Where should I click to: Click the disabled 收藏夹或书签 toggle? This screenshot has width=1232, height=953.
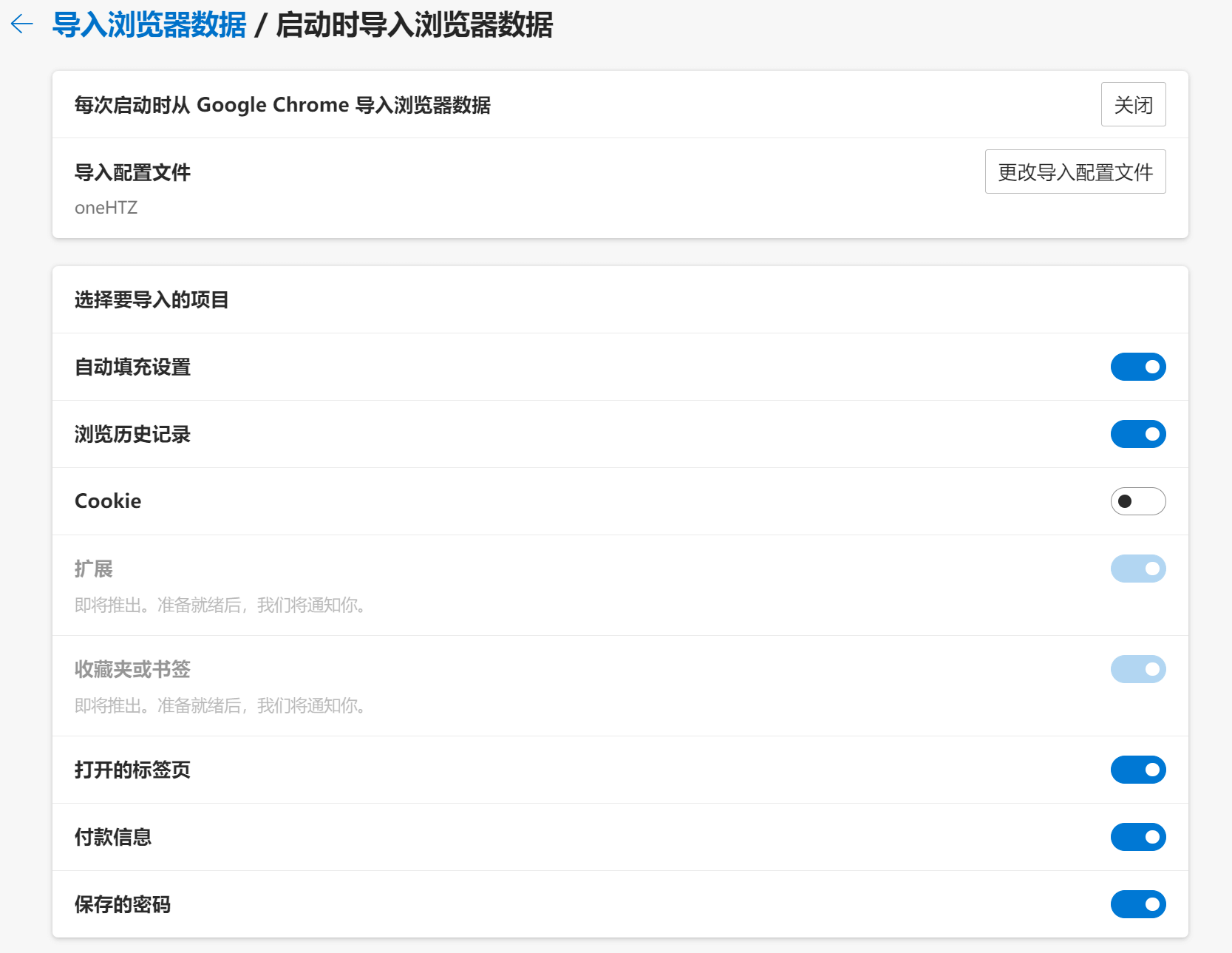pos(1138,669)
